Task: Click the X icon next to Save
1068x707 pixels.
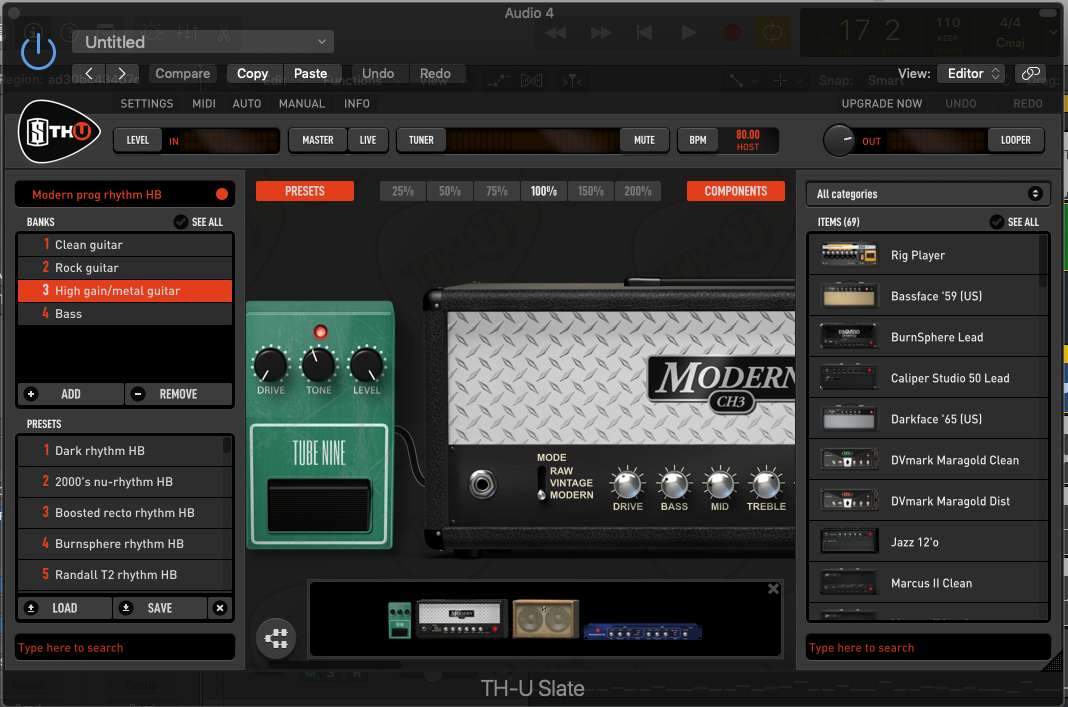Action: [220, 608]
